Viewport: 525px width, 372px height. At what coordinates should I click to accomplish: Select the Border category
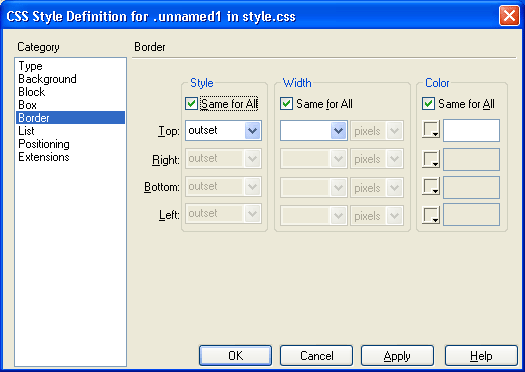[70, 118]
